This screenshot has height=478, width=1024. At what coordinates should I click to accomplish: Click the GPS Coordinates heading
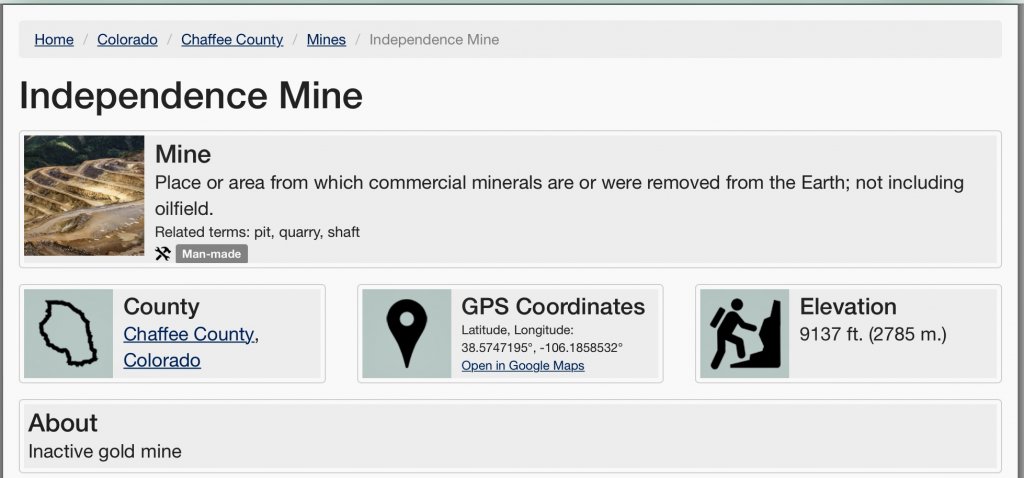point(553,307)
